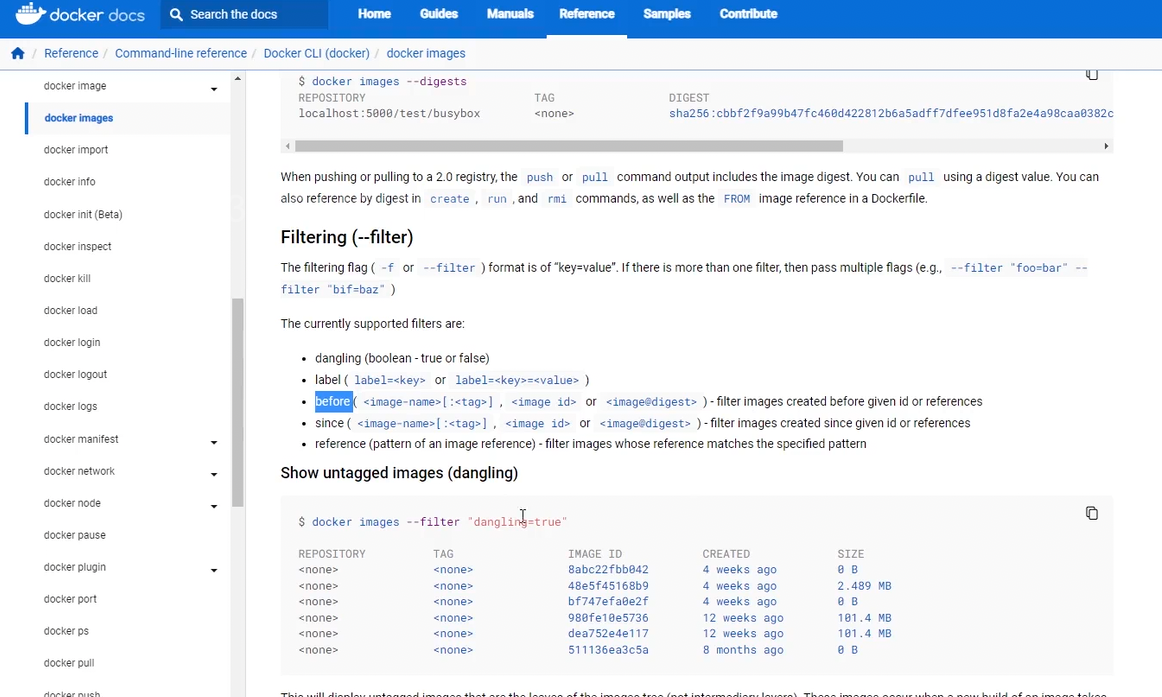Go to the home breadcrumb icon
1162x697 pixels.
coord(18,53)
